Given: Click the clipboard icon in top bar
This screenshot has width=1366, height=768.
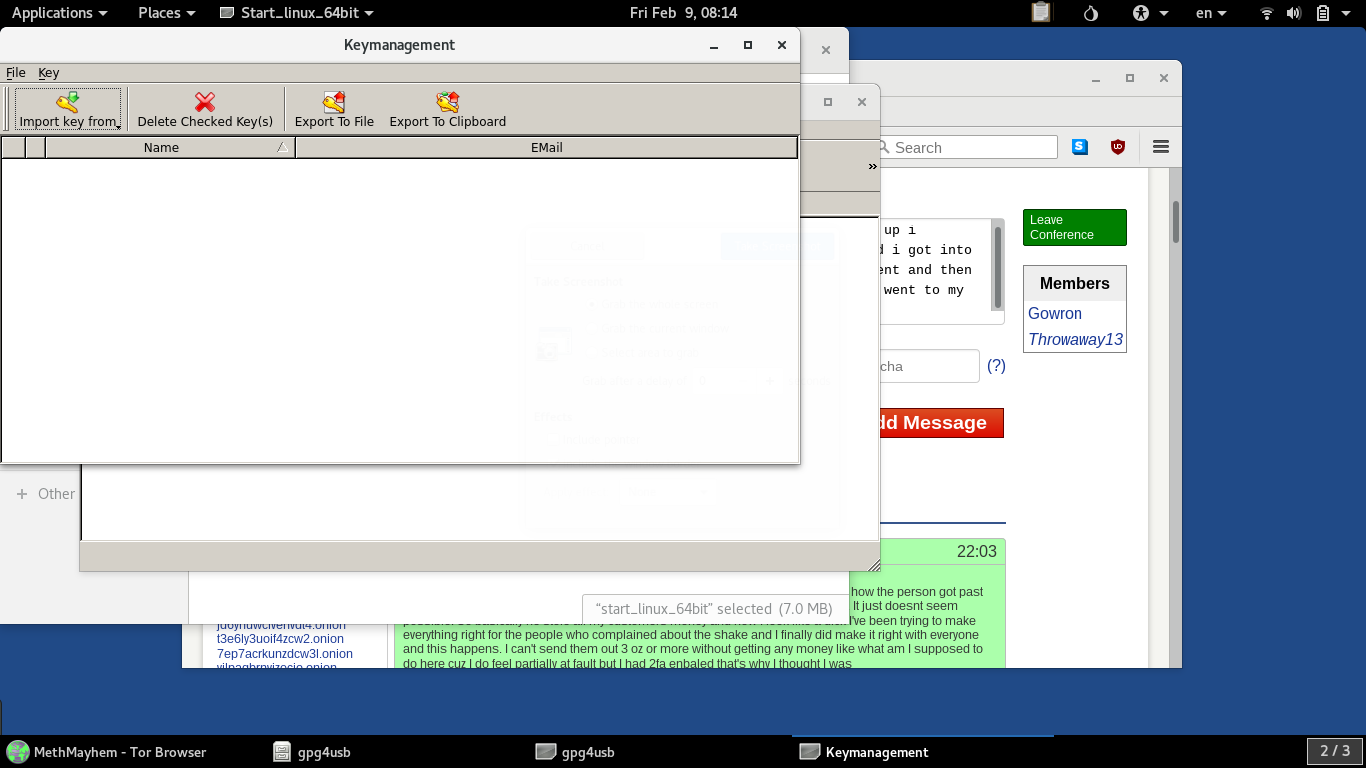Looking at the screenshot, I should point(1041,12).
